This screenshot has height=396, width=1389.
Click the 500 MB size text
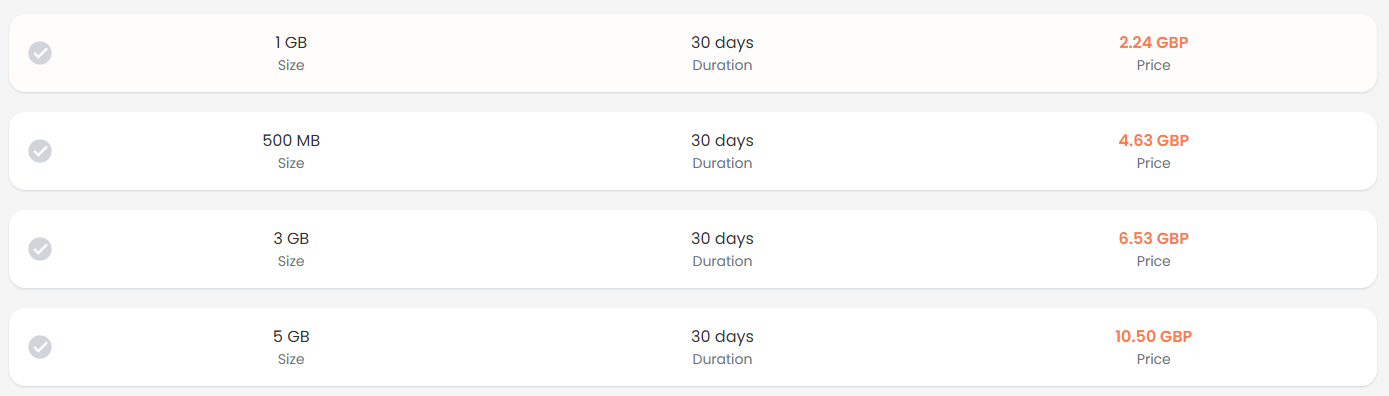coord(291,140)
